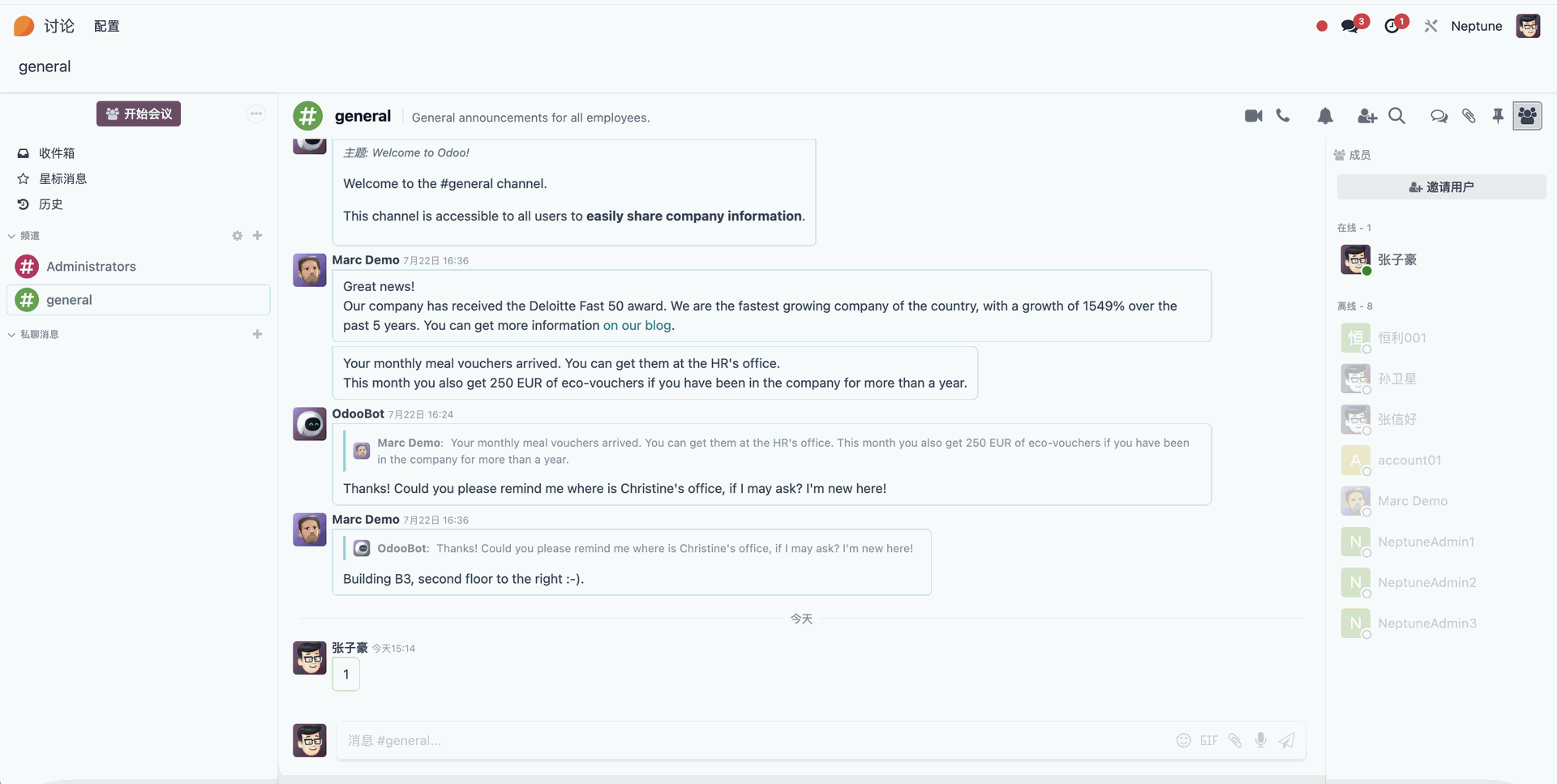
Task: Collapse the 频道 channels section
Action: 24,236
